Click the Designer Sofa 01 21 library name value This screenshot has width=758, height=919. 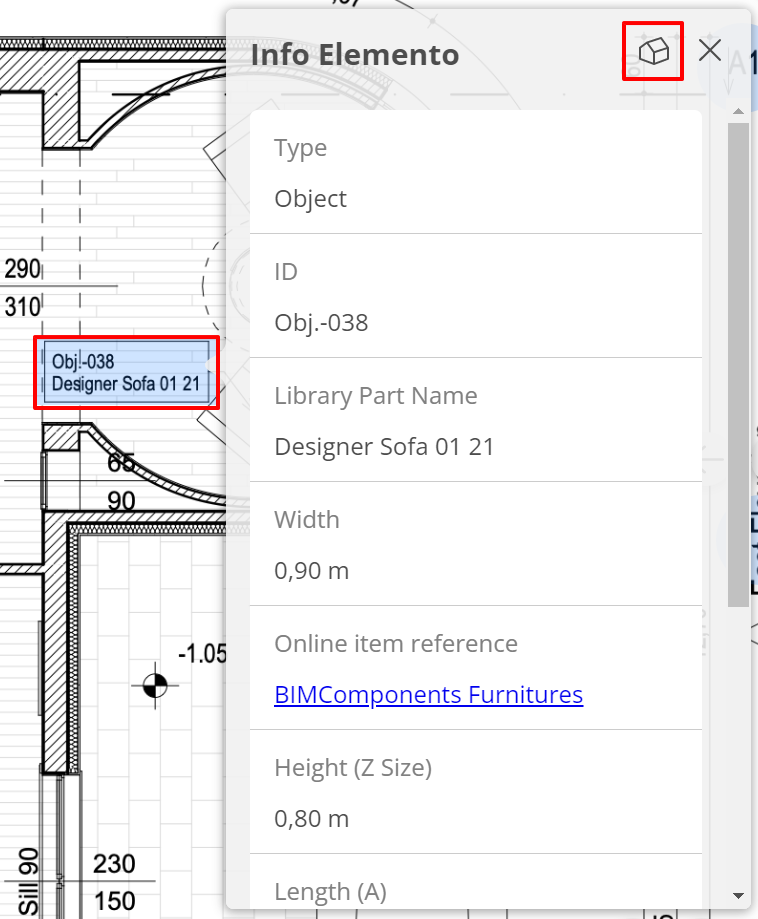click(385, 447)
